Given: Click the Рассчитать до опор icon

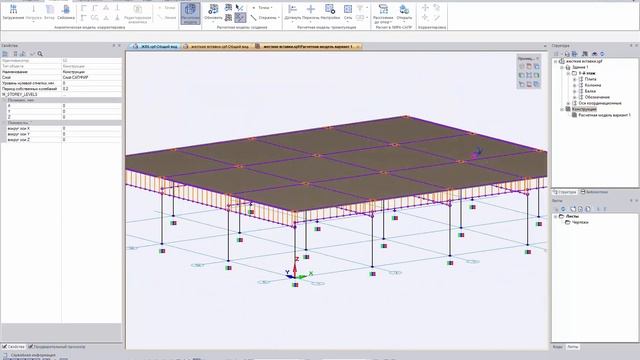Looking at the screenshot, I should pyautogui.click(x=383, y=13).
